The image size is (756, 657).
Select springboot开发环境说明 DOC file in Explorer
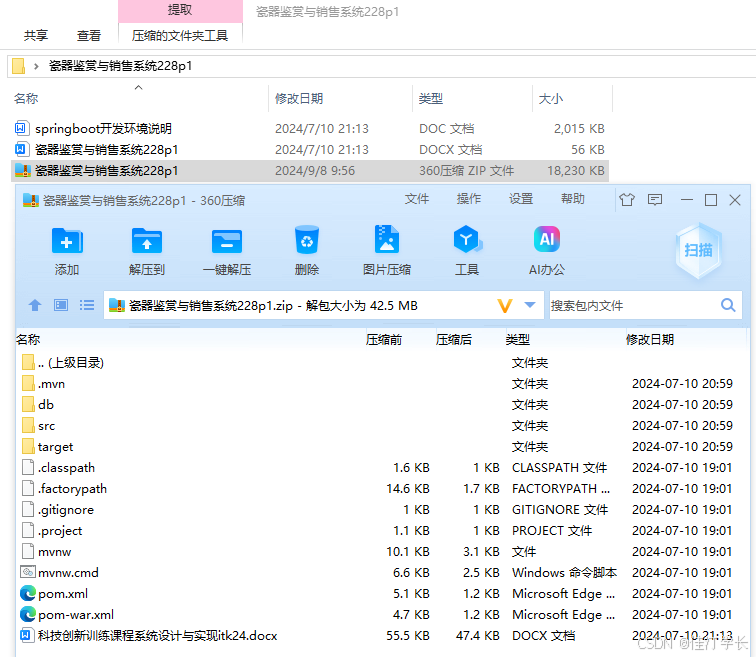click(93, 129)
